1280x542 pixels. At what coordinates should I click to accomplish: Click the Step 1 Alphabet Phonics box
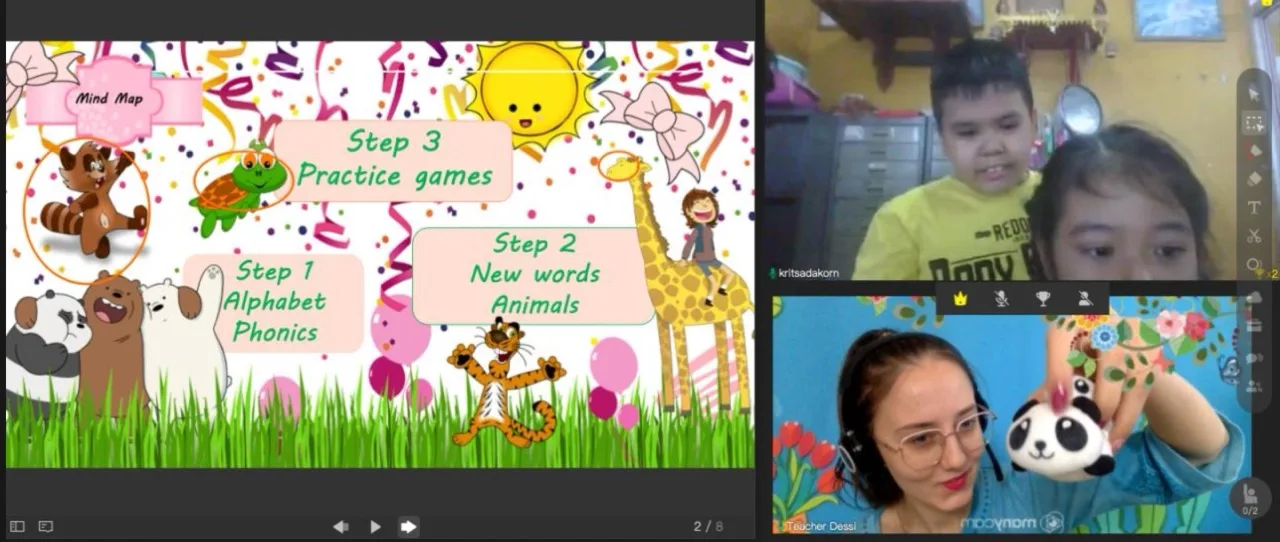tap(273, 302)
